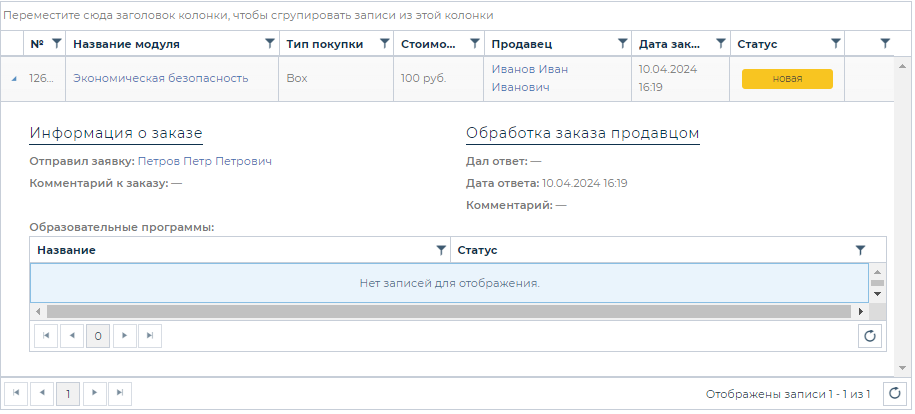The width and height of the screenshot is (915, 414).
Task: Open filter for Дата заказа column
Action: pos(720,44)
